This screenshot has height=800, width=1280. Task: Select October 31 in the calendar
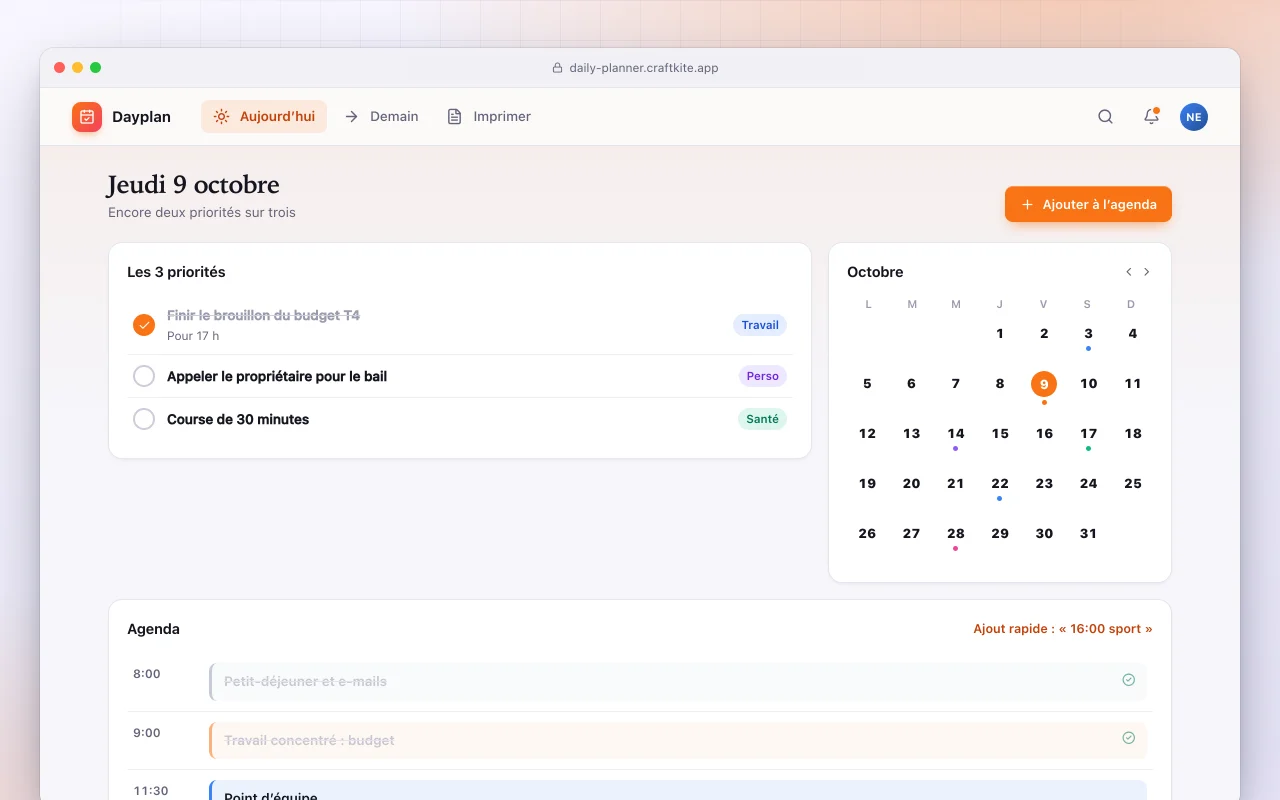point(1088,534)
